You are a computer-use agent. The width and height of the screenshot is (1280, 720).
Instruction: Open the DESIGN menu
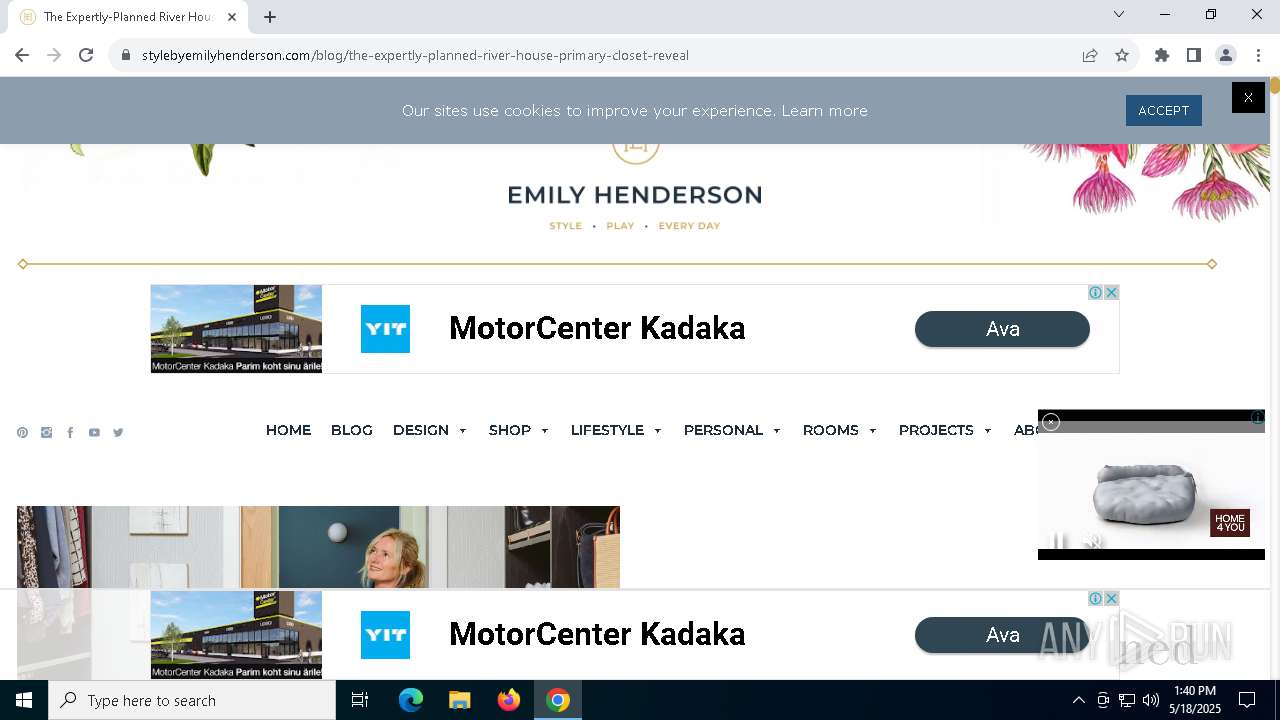(x=421, y=430)
